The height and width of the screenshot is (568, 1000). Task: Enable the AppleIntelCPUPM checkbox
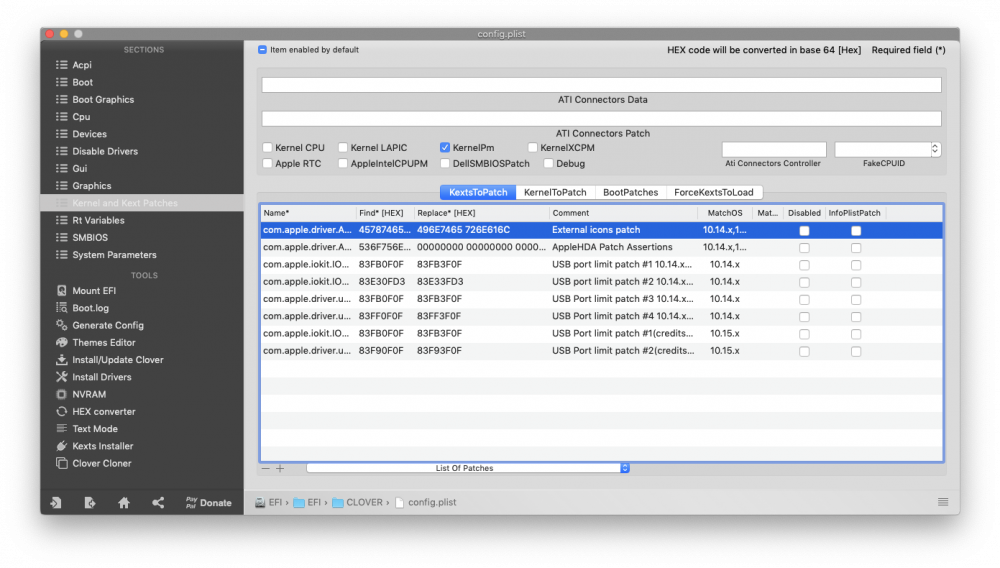tap(343, 163)
